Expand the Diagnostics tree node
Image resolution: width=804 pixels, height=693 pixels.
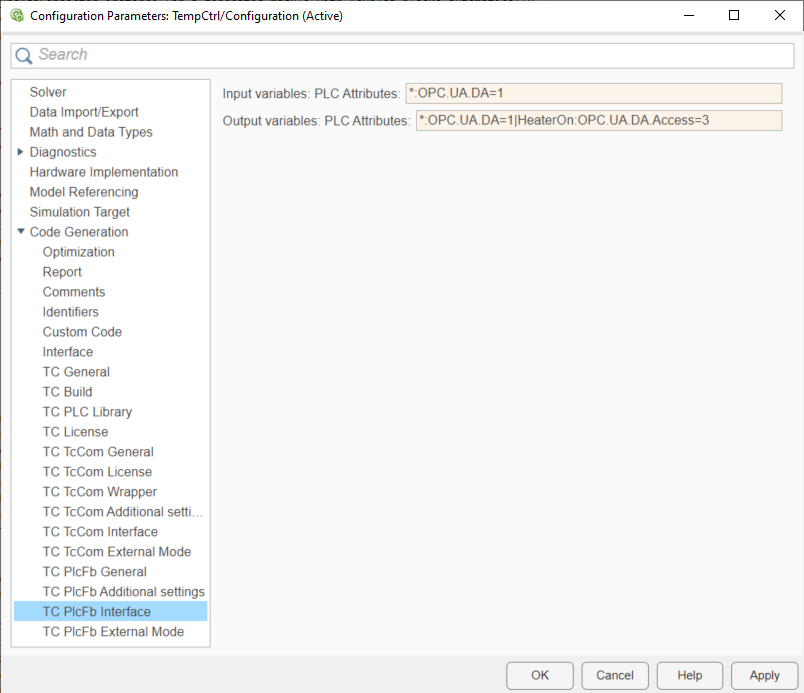click(21, 152)
